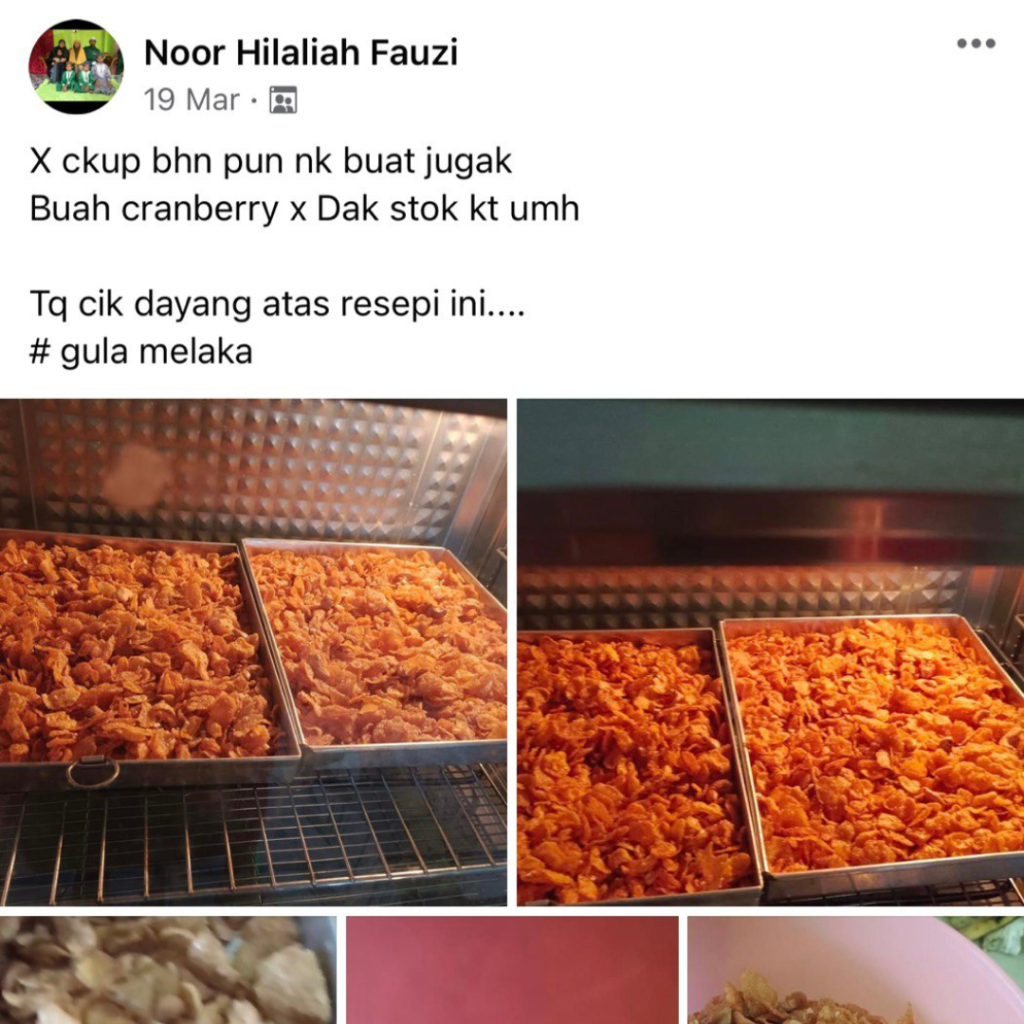The image size is (1024, 1024).
Task: View the pink bowl cornflakes photo
Action: click(x=856, y=970)
